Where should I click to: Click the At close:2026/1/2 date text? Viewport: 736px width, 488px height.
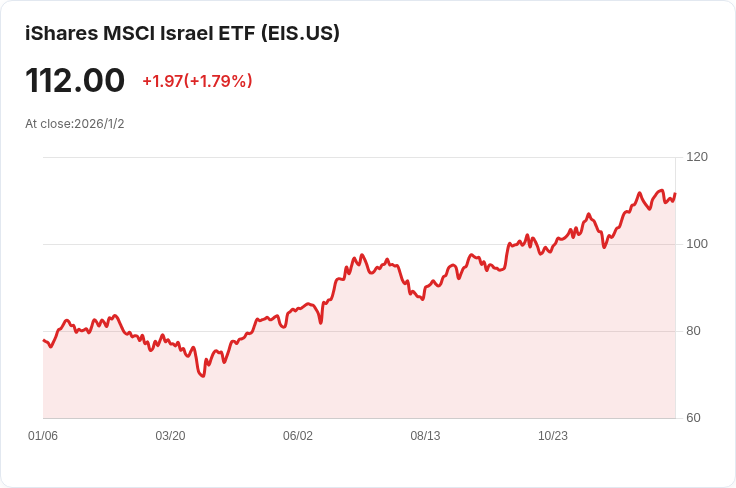pos(74,124)
